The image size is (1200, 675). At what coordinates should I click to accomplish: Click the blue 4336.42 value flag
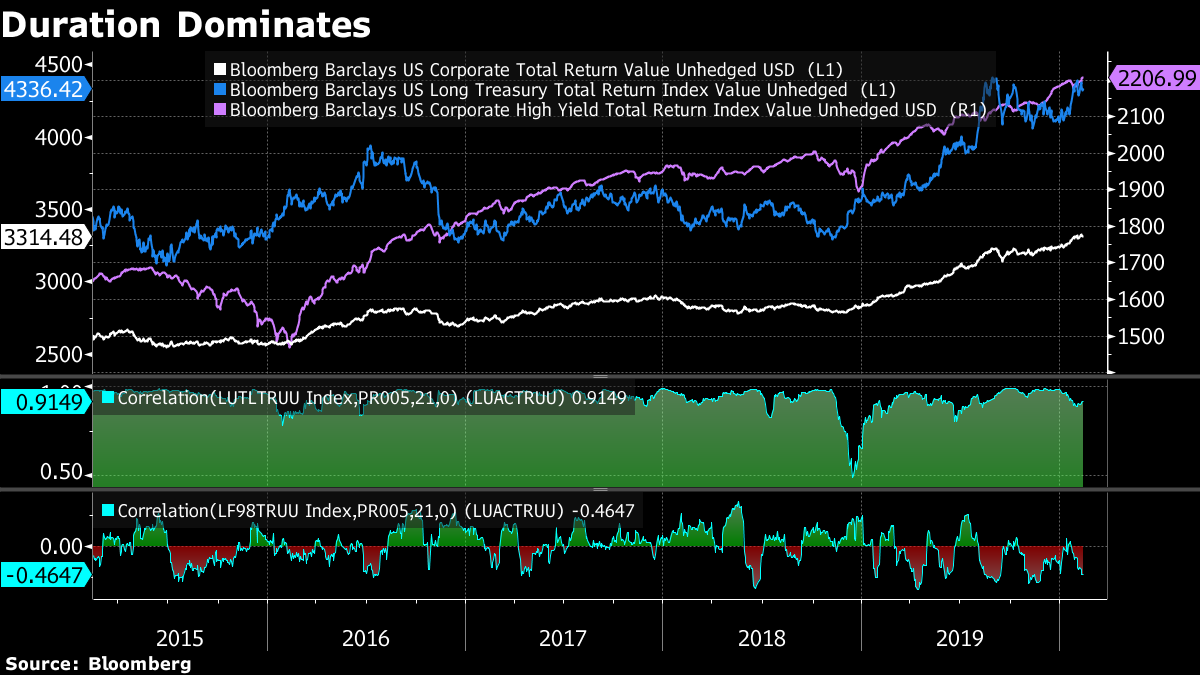44,89
